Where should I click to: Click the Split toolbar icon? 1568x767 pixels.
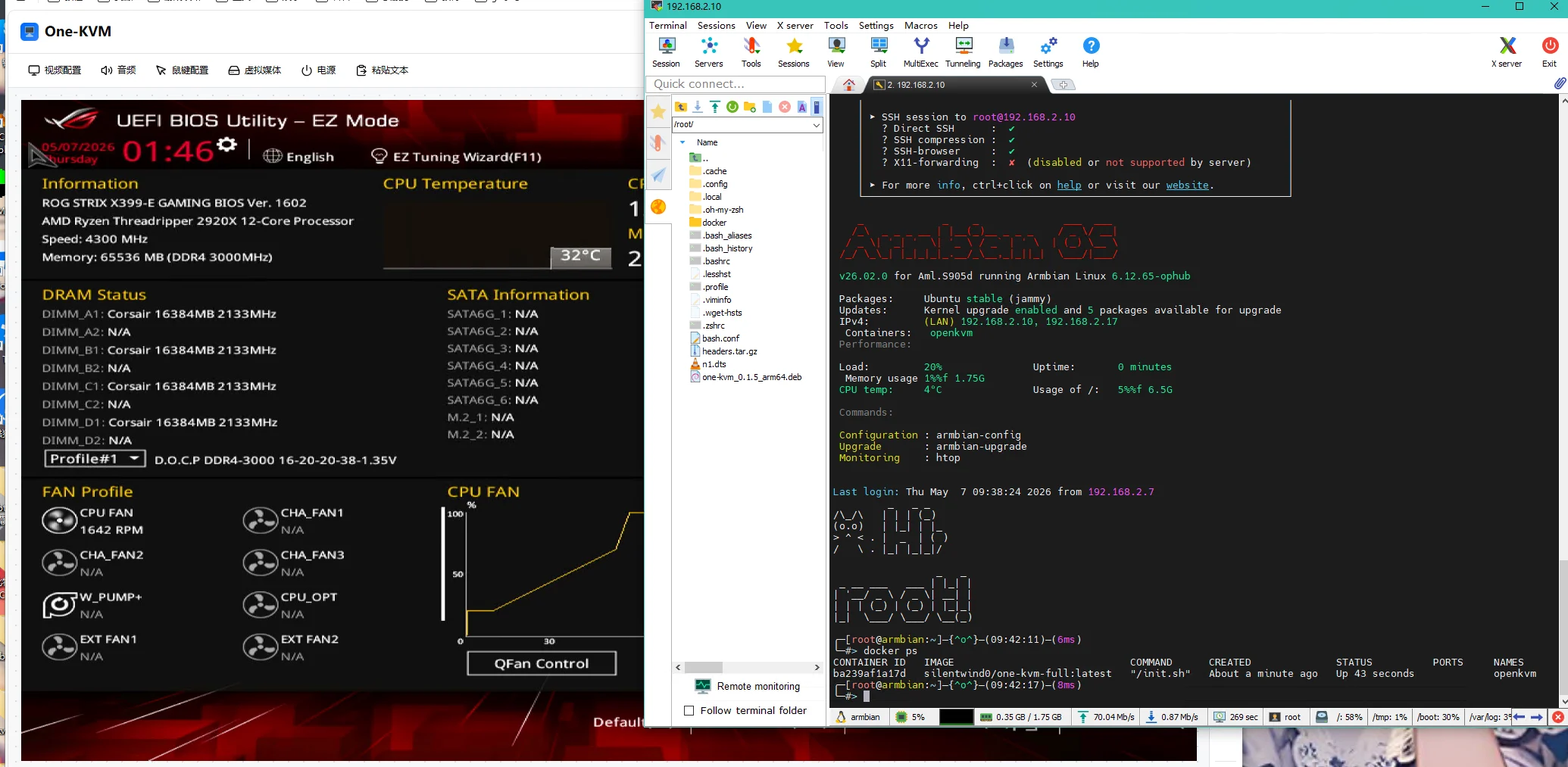(879, 52)
